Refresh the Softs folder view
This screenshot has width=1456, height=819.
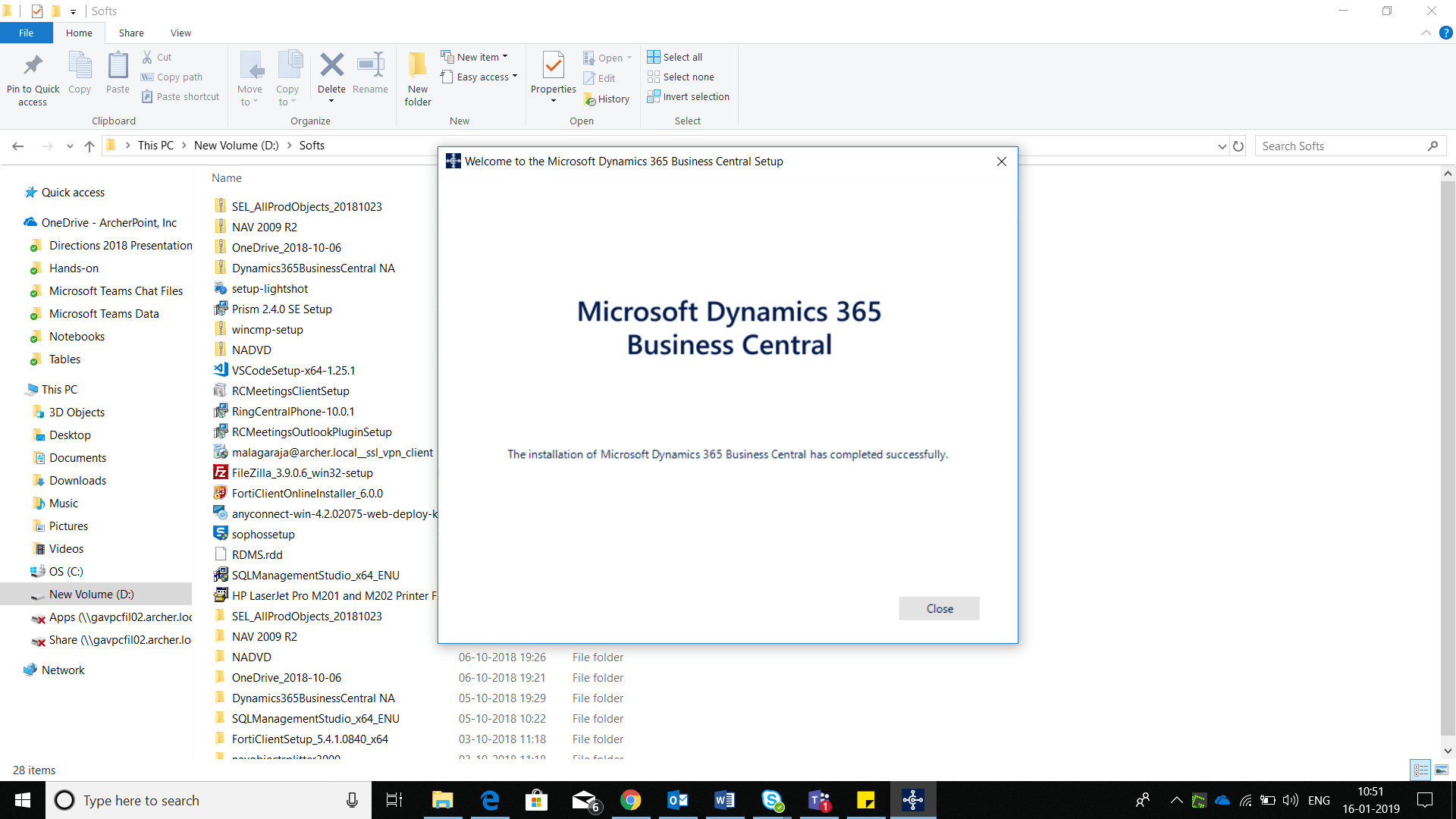coord(1238,146)
